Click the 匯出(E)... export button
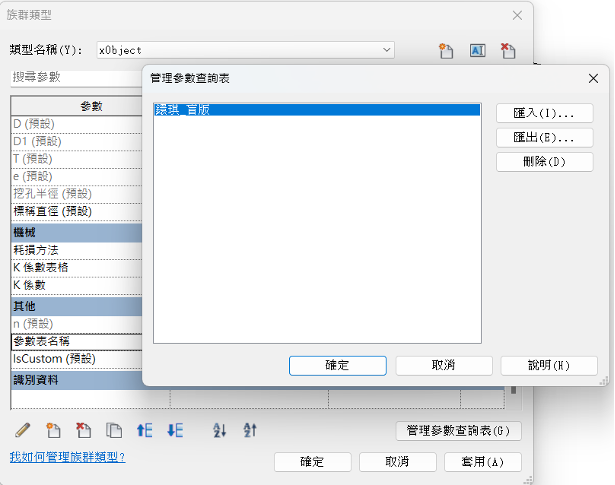The width and height of the screenshot is (615, 485). [544, 137]
